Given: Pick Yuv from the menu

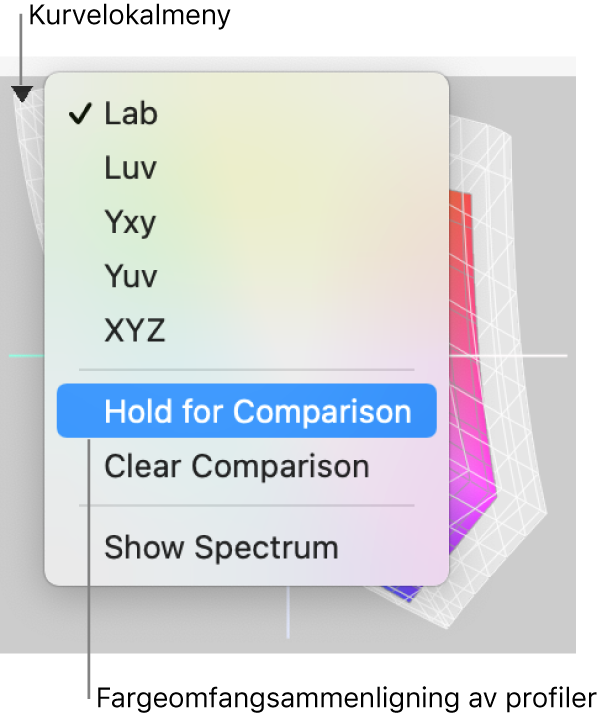Looking at the screenshot, I should (246, 276).
